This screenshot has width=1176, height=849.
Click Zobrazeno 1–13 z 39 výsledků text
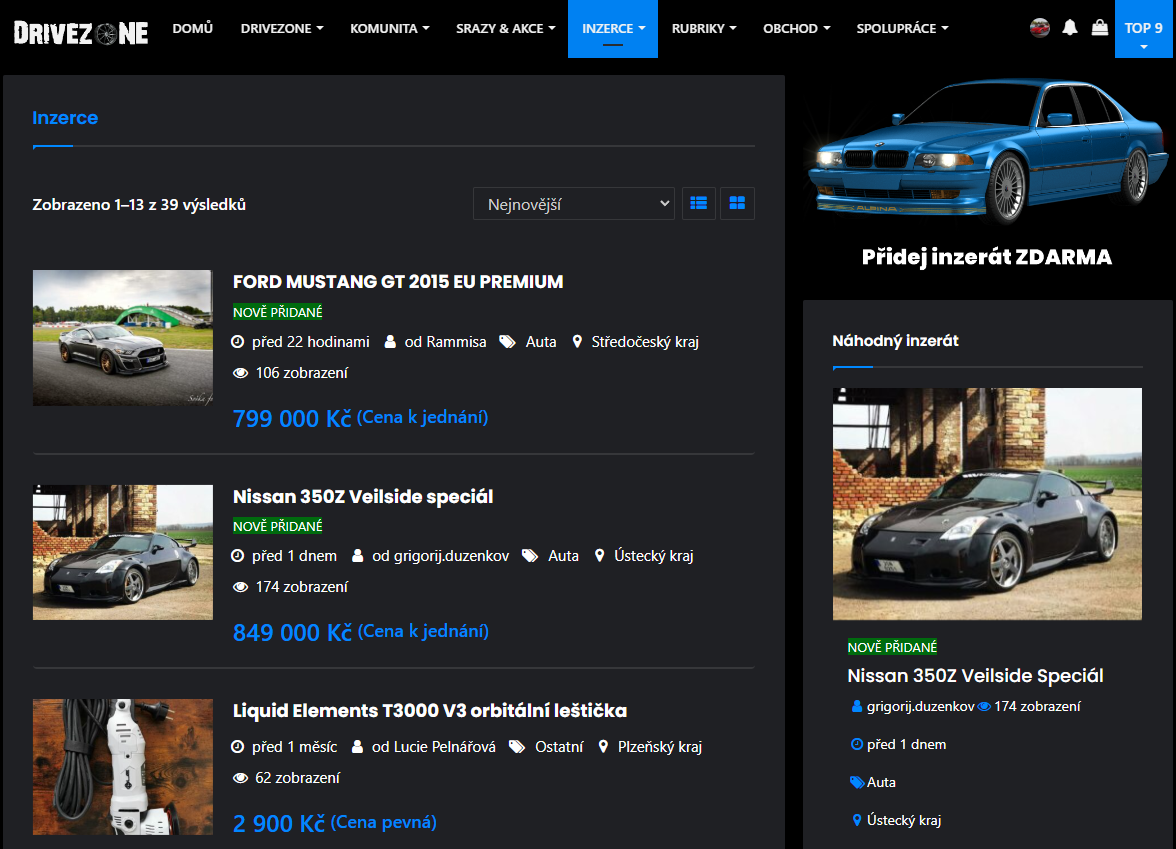pyautogui.click(x=139, y=205)
